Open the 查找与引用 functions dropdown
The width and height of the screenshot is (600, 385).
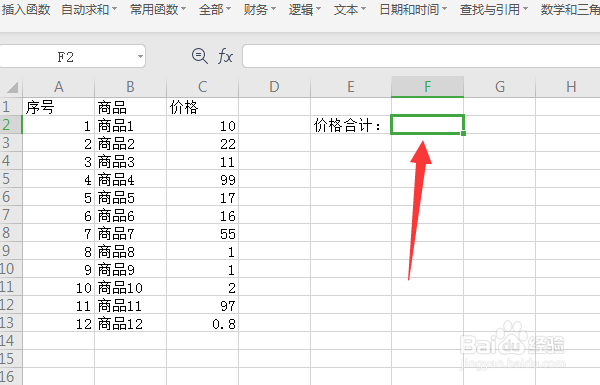494,9
